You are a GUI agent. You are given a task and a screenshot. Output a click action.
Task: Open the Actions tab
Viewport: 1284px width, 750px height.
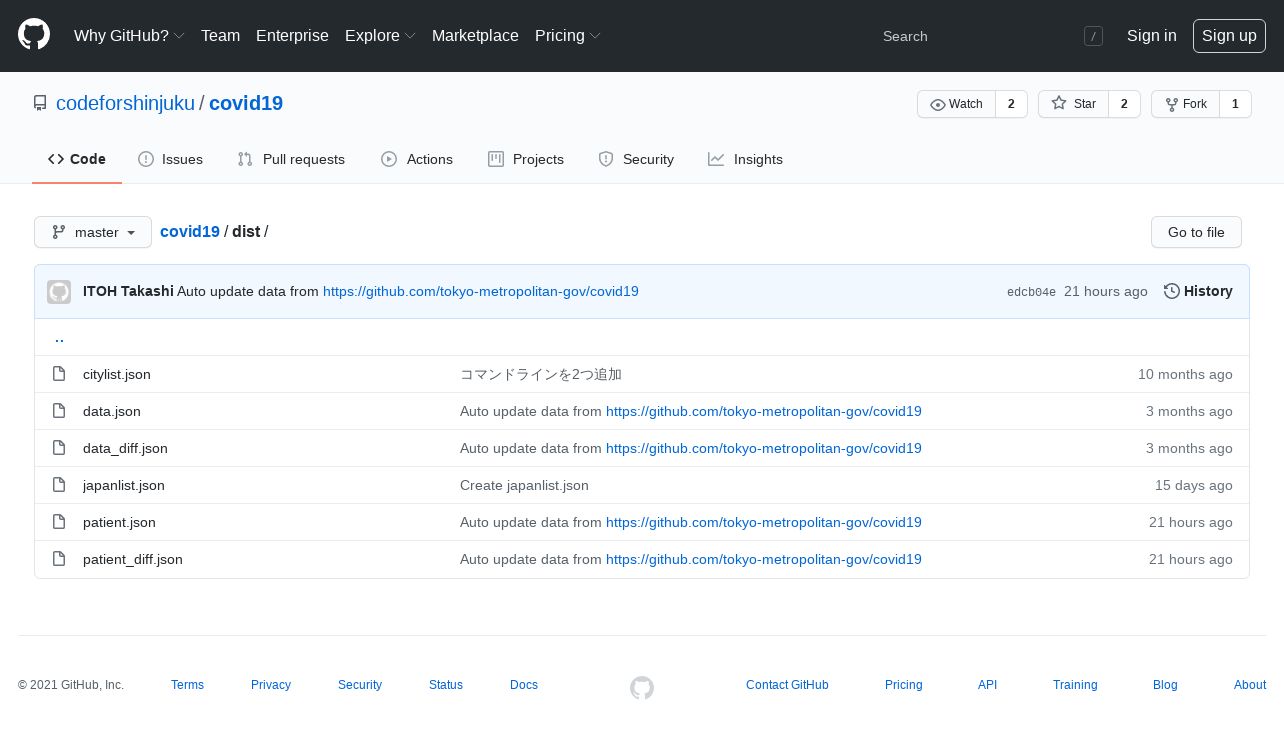click(417, 159)
